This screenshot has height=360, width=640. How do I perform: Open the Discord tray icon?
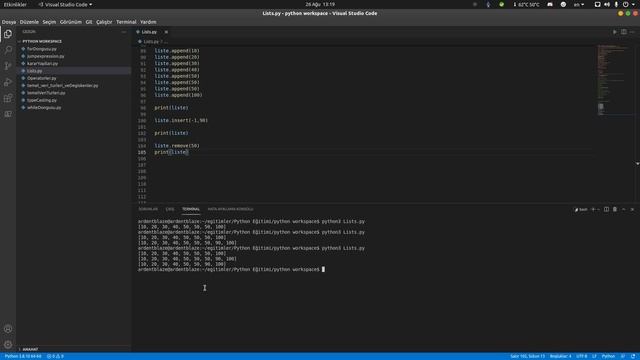(x=550, y=4)
